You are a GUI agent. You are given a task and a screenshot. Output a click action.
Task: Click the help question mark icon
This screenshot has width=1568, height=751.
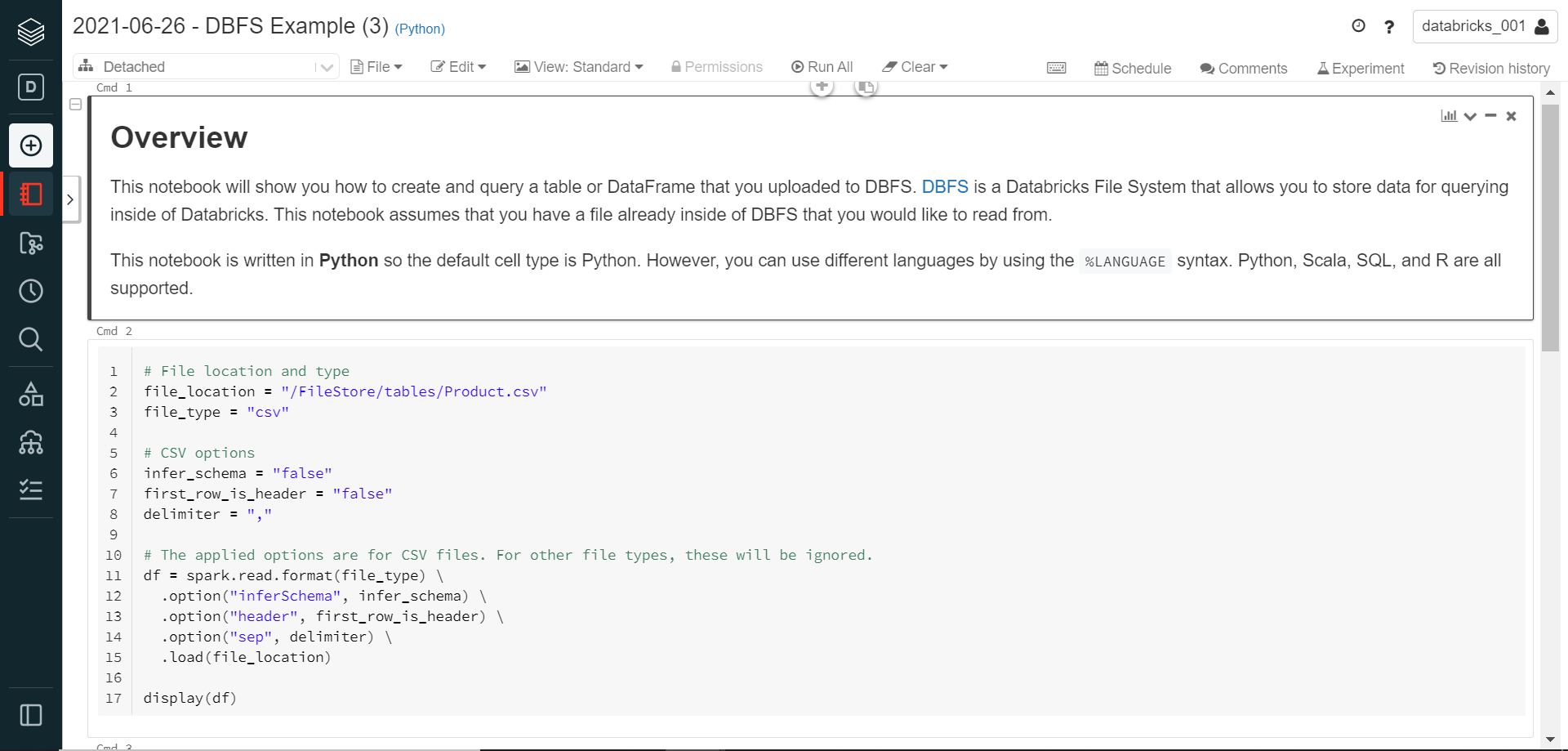point(1388,27)
